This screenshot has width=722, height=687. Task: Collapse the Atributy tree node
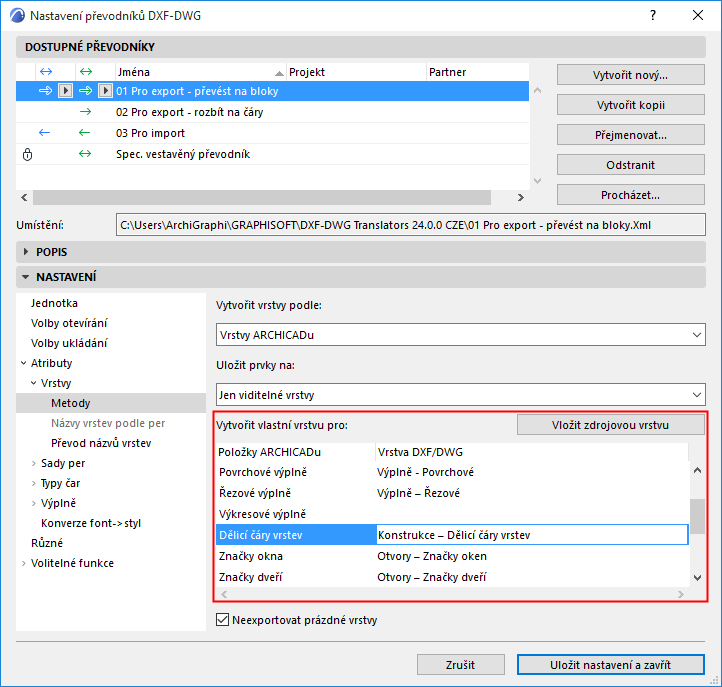click(23, 363)
